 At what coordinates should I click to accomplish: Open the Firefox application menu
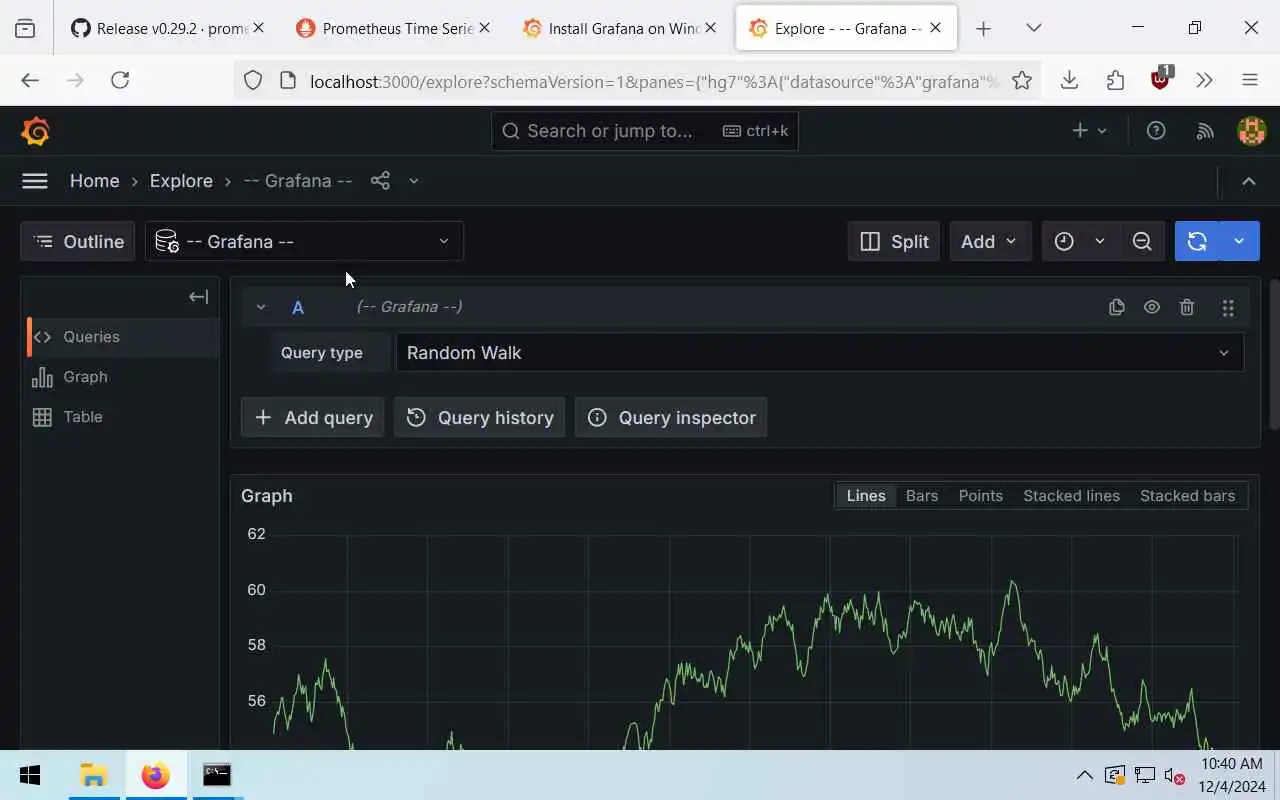[x=1250, y=81]
